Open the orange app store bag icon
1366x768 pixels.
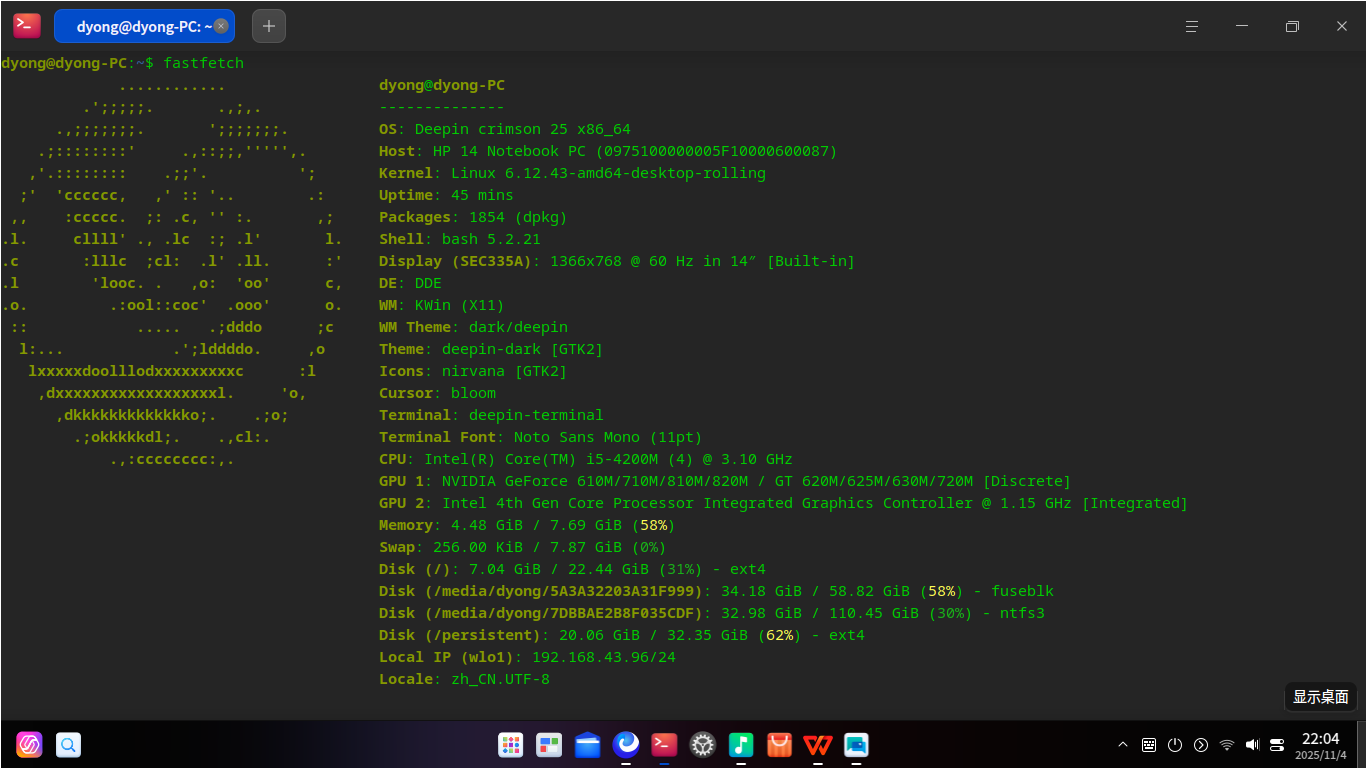point(779,745)
